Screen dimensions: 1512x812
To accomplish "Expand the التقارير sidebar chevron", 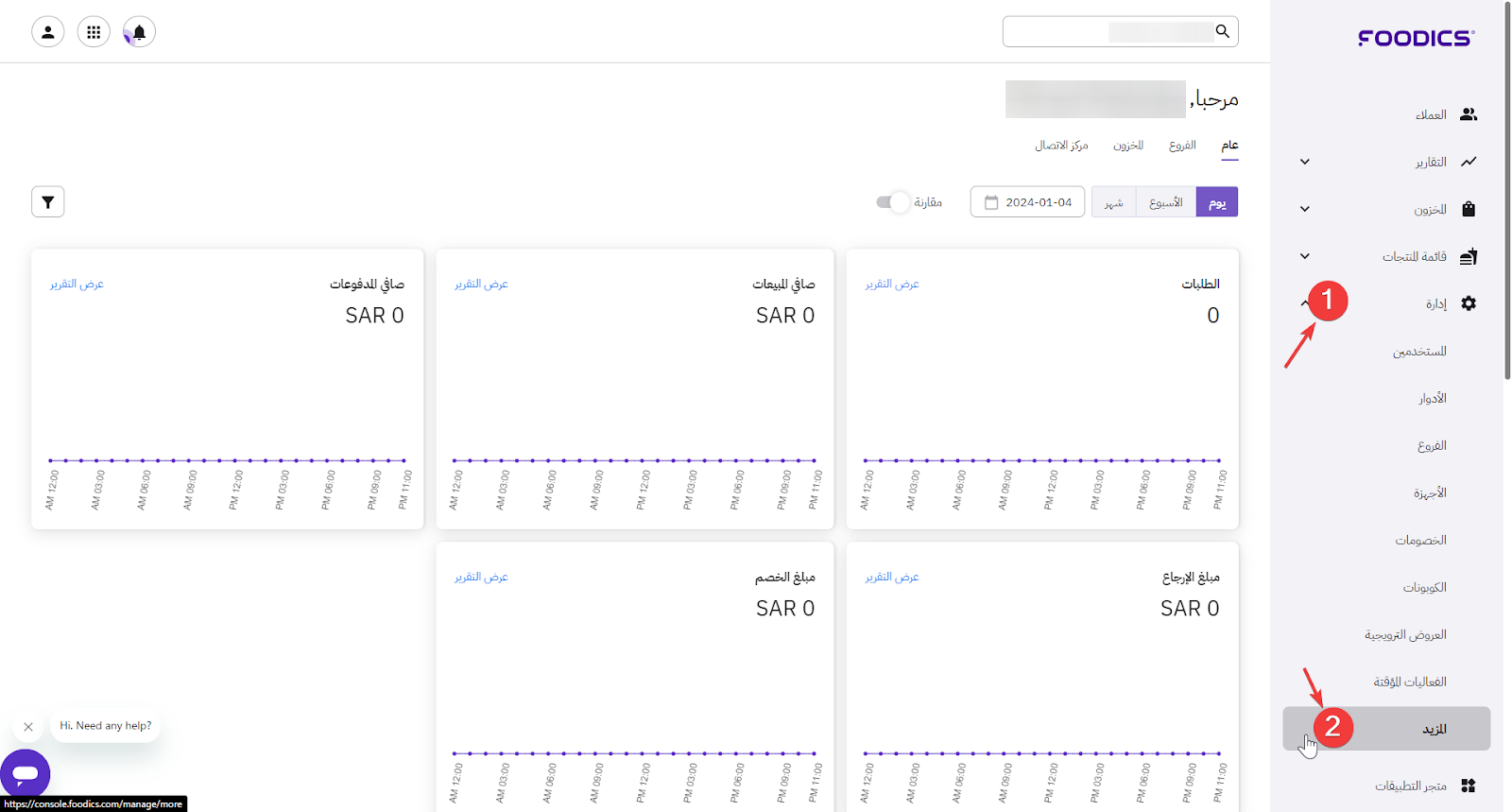I will (1305, 162).
